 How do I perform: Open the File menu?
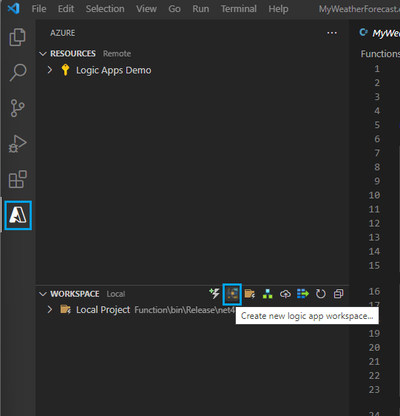tap(39, 9)
